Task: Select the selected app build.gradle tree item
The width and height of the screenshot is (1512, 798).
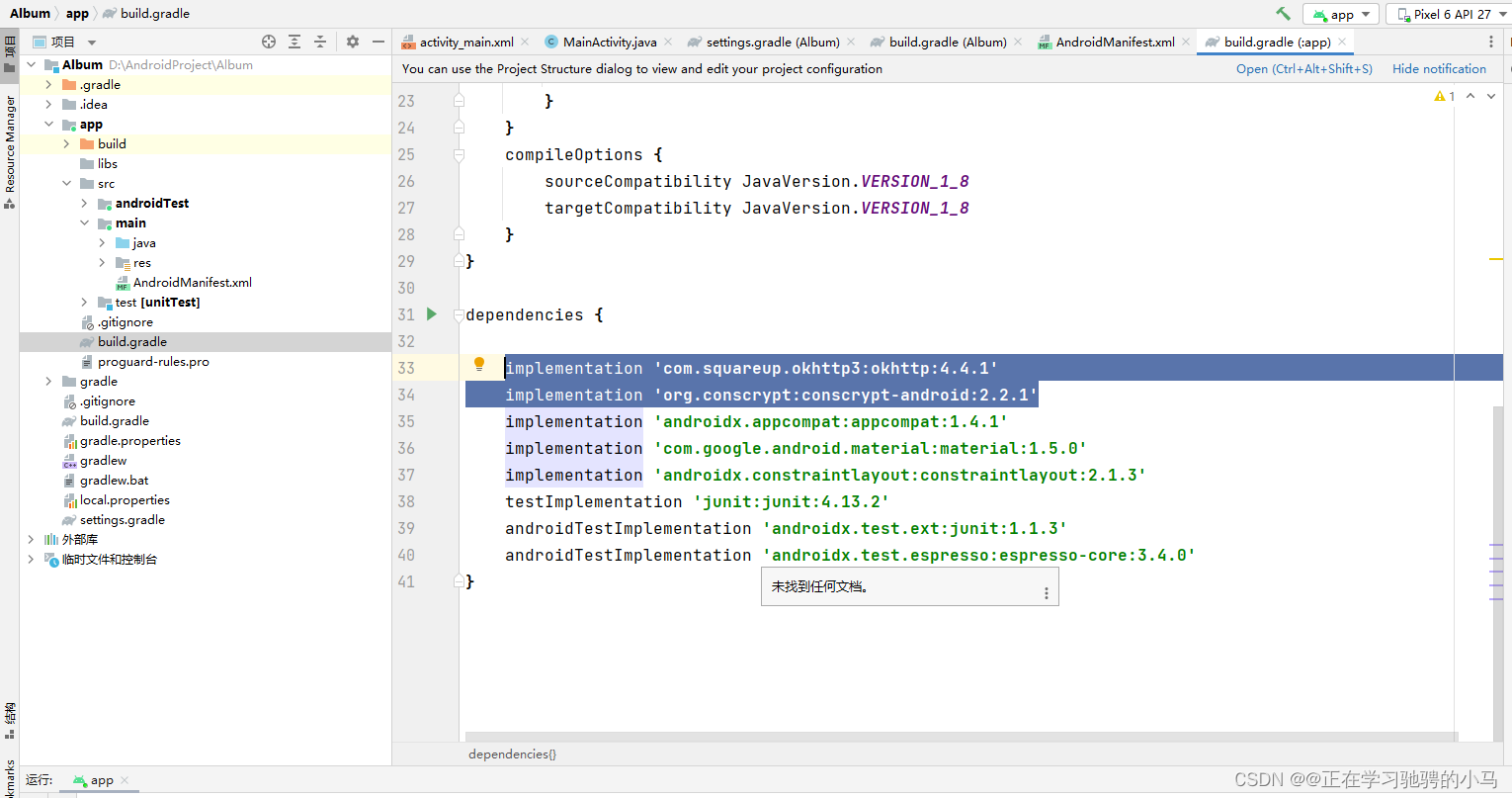Action: coord(205,342)
